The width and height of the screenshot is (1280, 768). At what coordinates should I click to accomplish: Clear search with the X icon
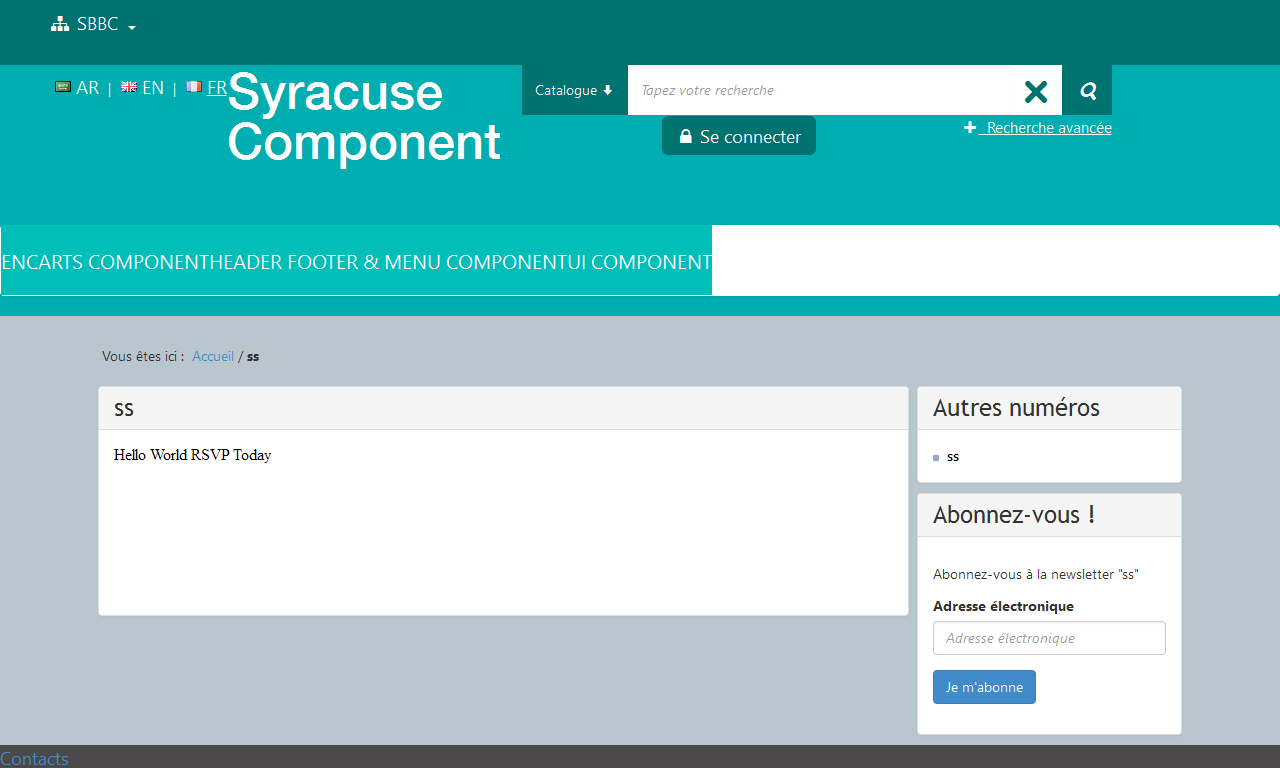click(x=1036, y=91)
